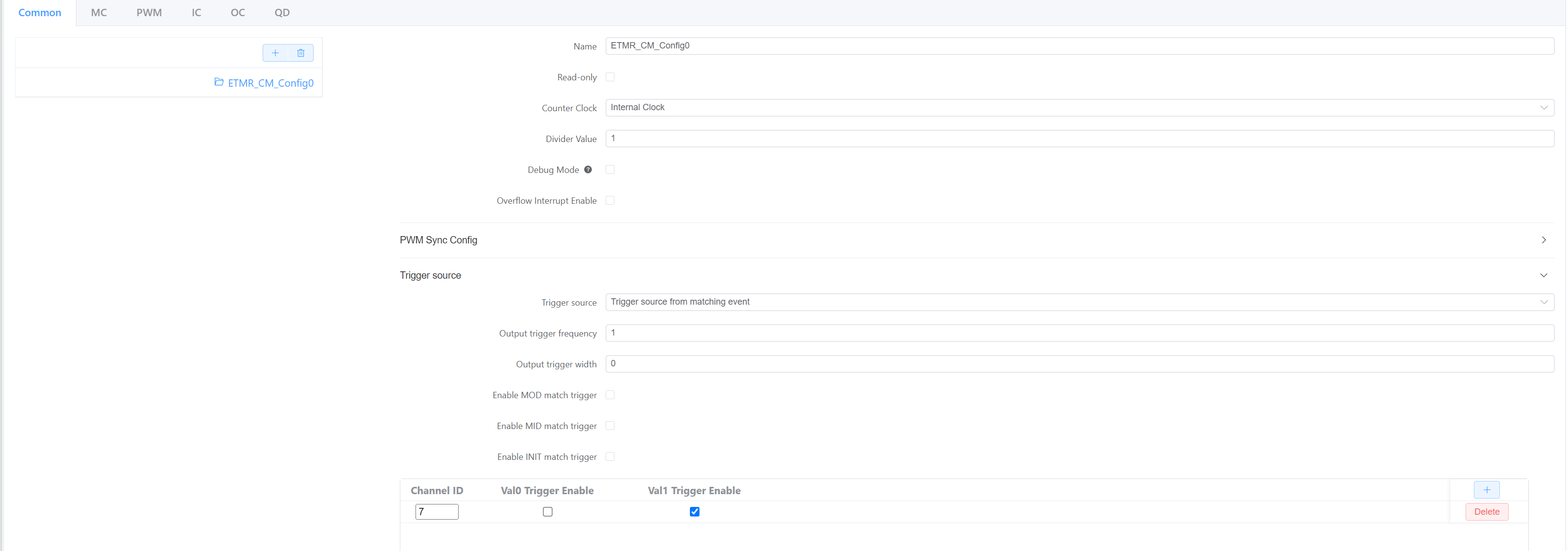Image resolution: width=1568 pixels, height=551 pixels.
Task: Click the Debug Mode help question icon
Action: (x=588, y=169)
